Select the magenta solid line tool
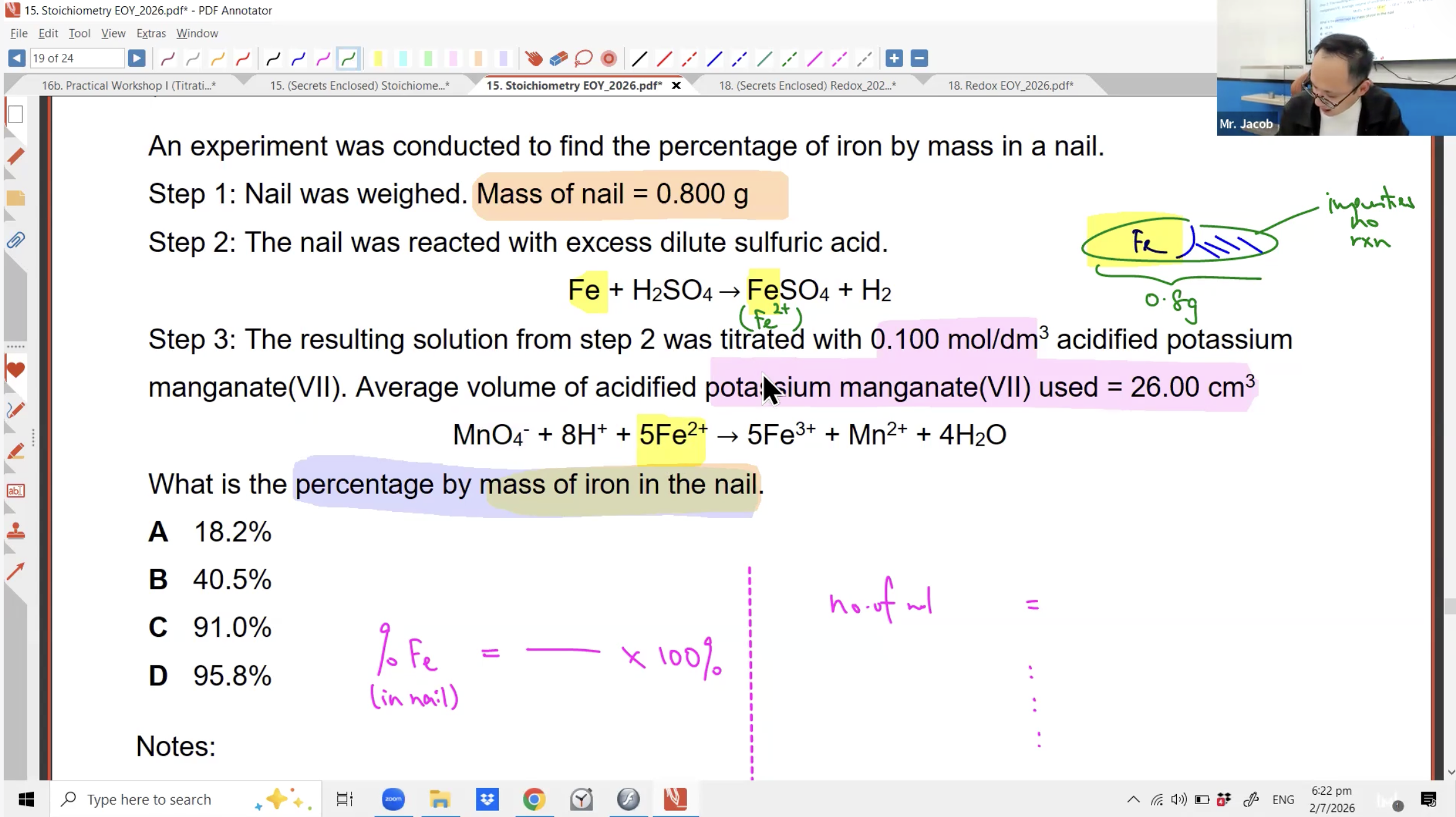This screenshot has height=817, width=1456. (815, 59)
